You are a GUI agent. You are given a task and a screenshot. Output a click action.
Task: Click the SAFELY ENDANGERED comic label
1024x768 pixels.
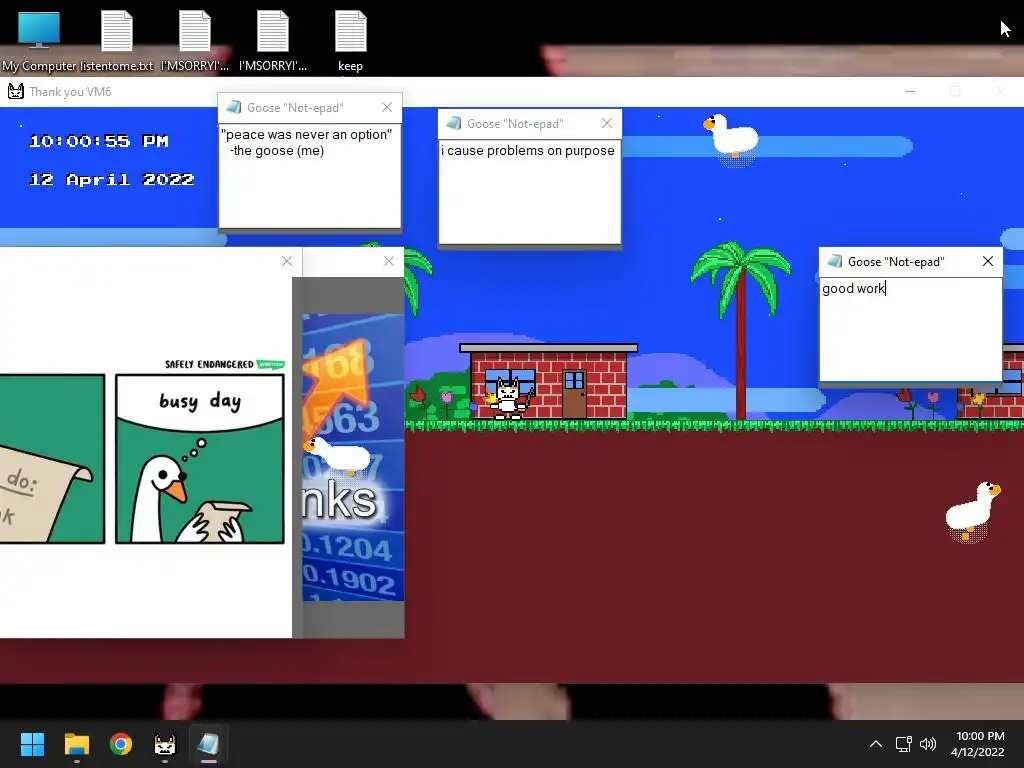[209, 364]
